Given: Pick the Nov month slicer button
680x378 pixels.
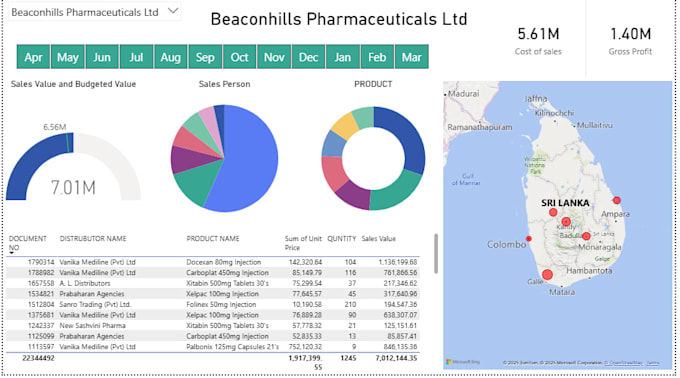Looking at the screenshot, I should pos(274,57).
